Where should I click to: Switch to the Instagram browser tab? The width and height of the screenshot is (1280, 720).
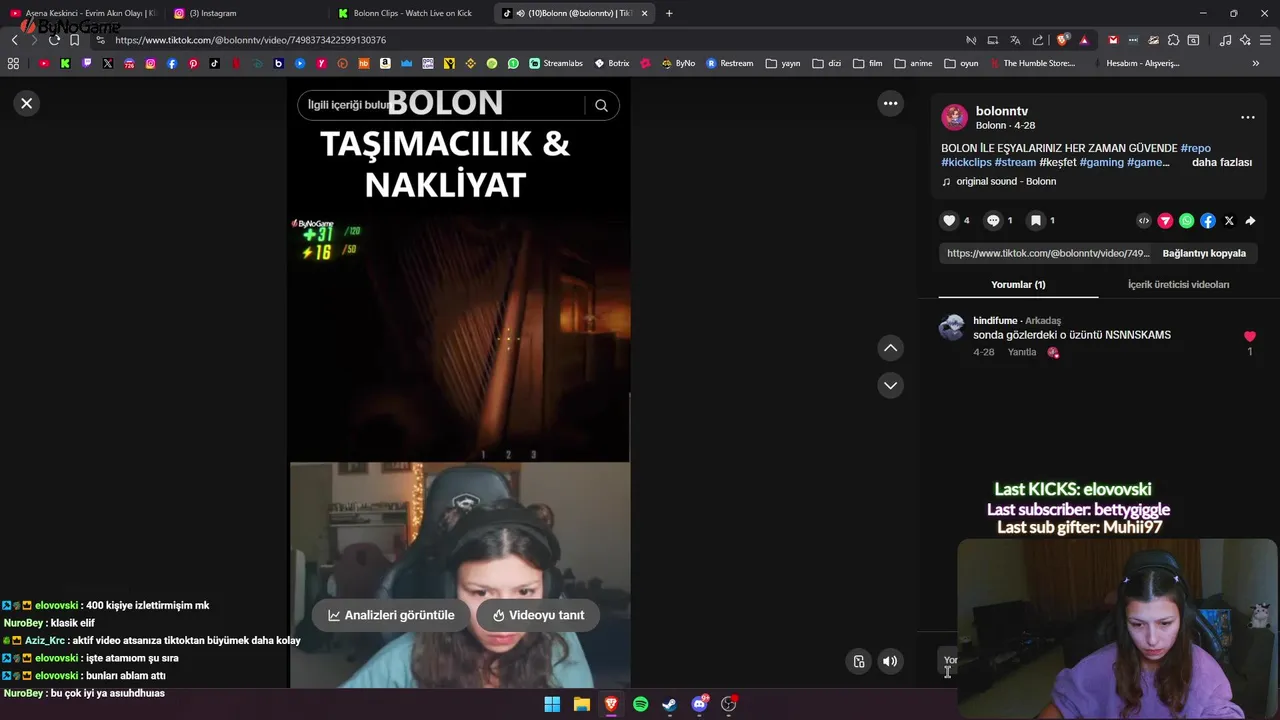click(x=245, y=13)
